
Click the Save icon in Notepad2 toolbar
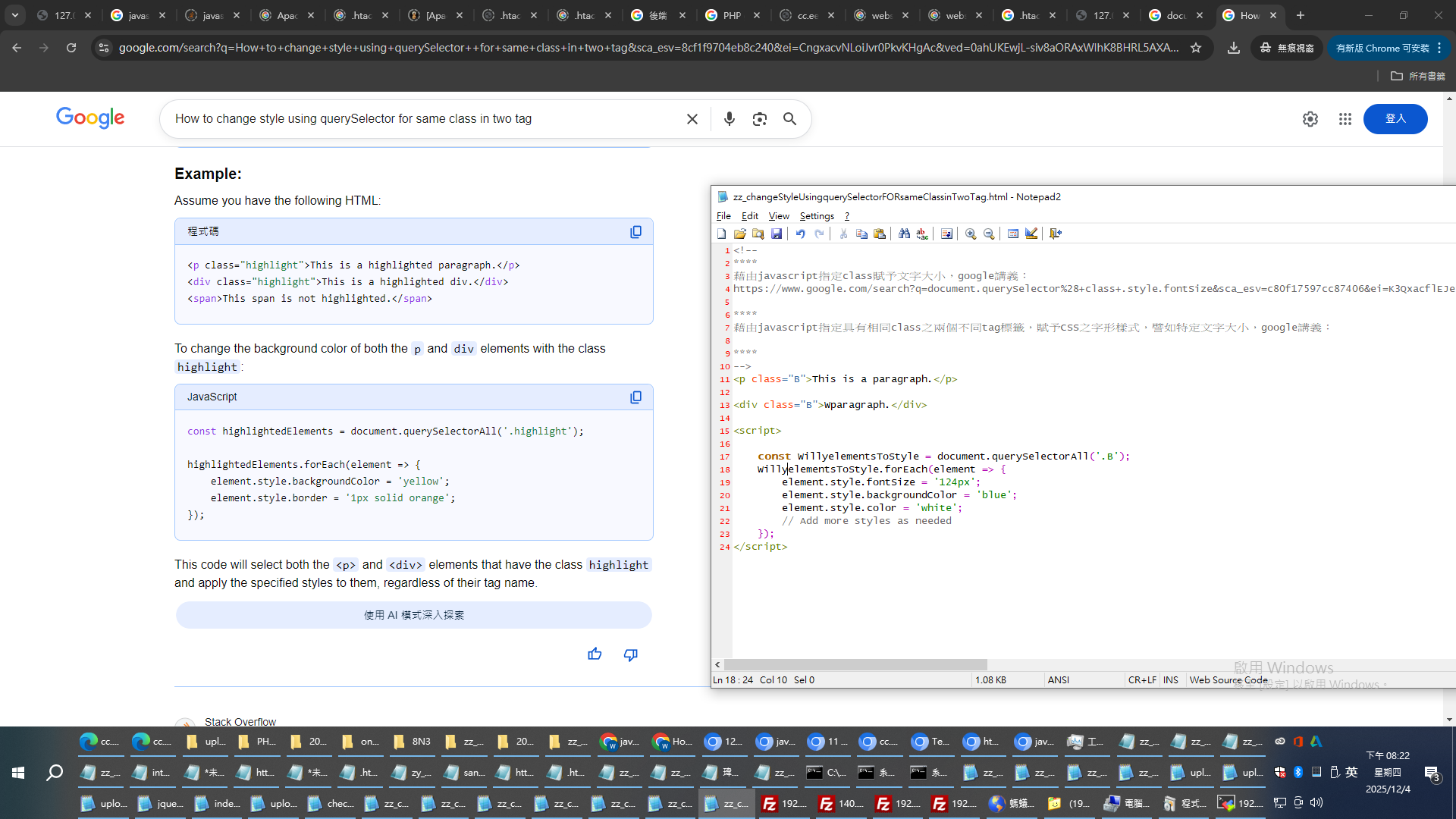(777, 234)
